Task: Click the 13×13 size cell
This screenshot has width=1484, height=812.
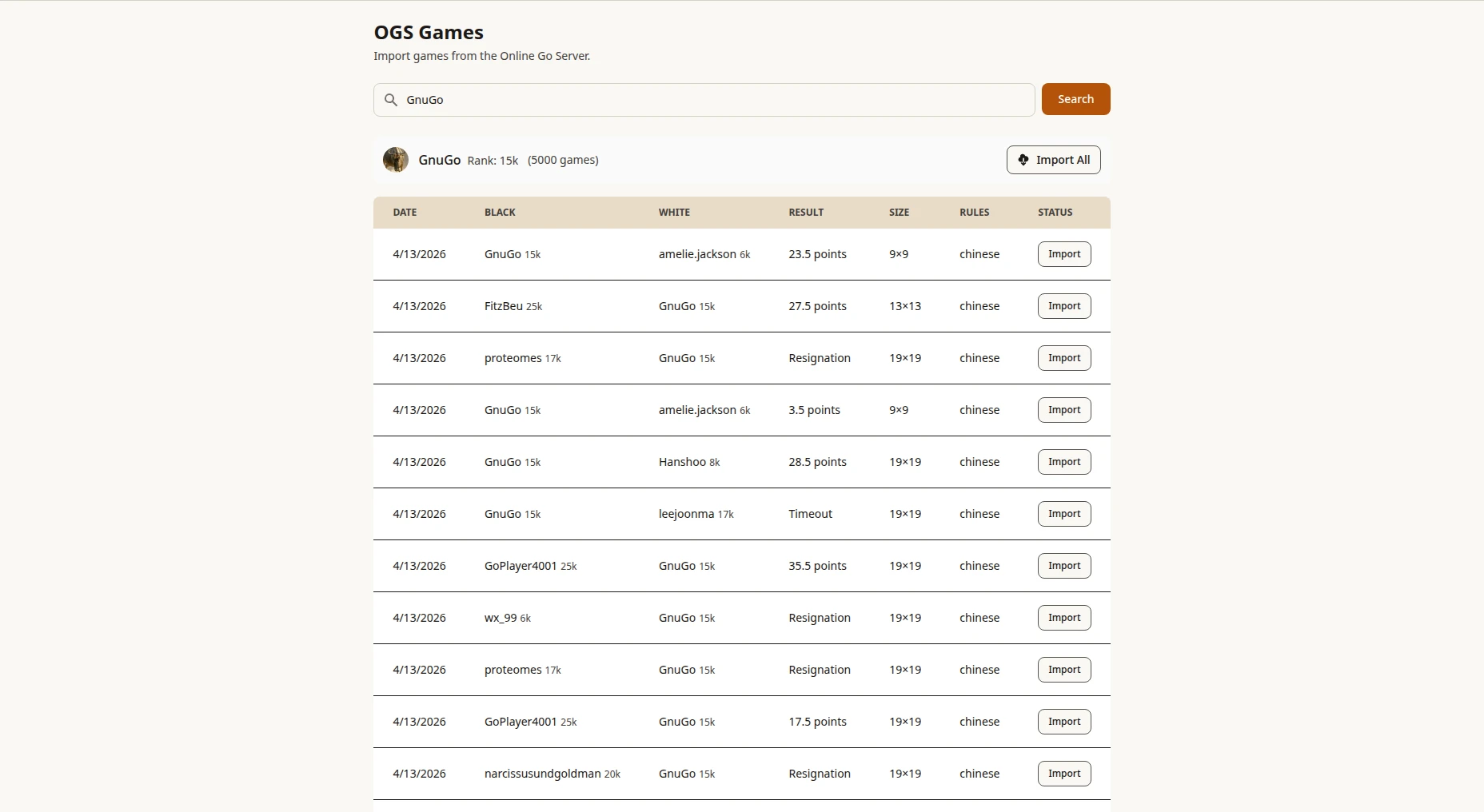Action: pos(905,306)
